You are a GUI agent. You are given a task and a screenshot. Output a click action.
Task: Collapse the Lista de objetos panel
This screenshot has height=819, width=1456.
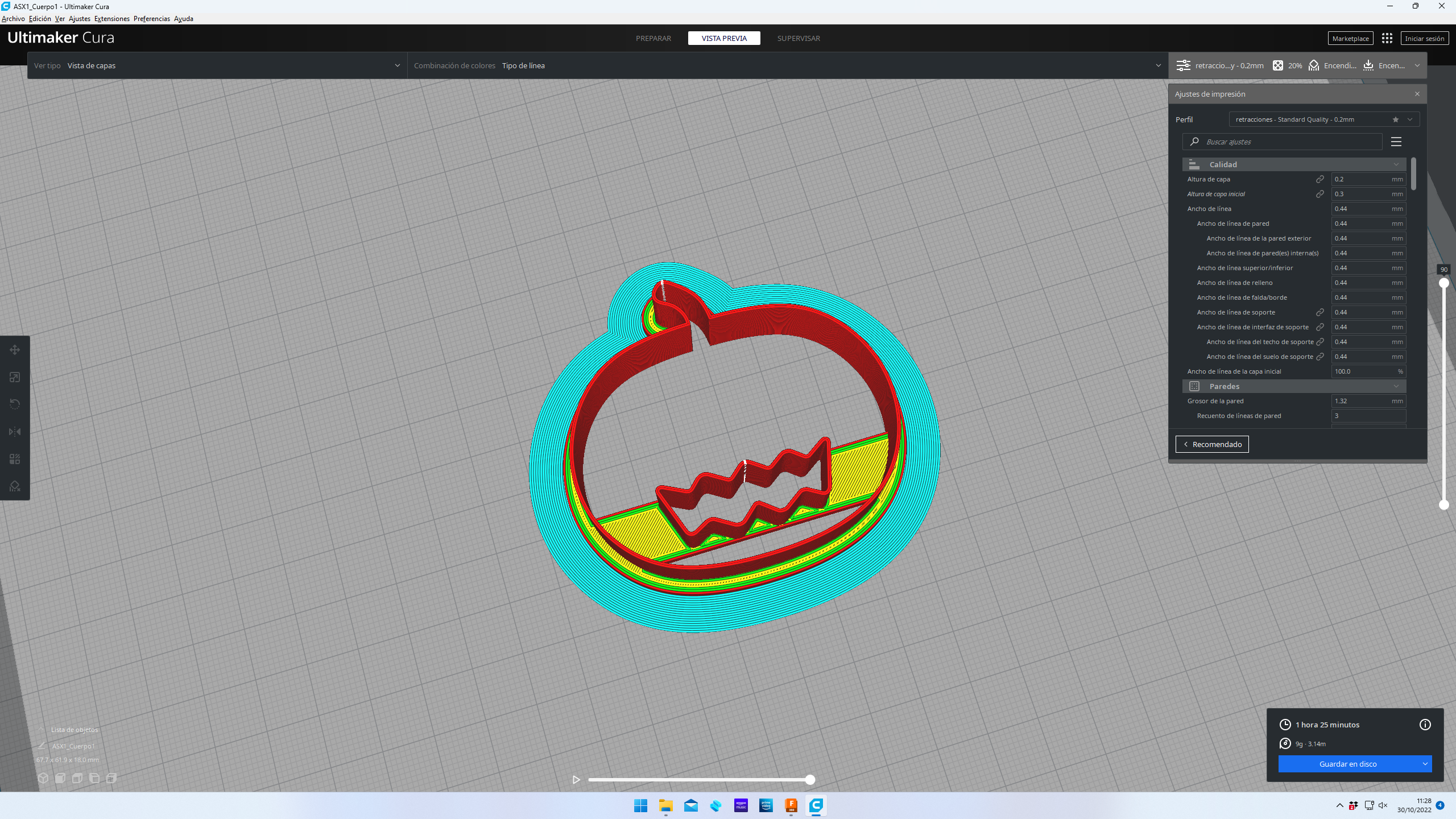(x=41, y=730)
